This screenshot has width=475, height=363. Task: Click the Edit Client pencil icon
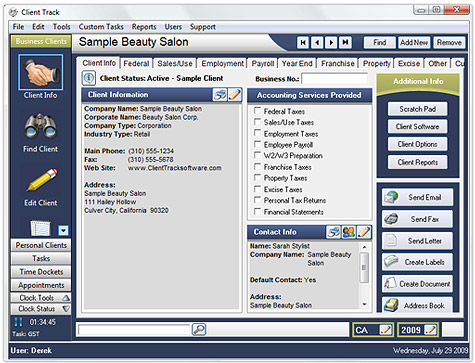(x=41, y=180)
